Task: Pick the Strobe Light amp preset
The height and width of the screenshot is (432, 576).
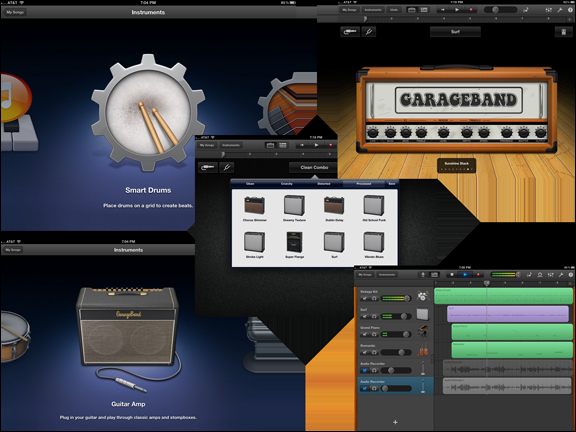Action: point(255,245)
